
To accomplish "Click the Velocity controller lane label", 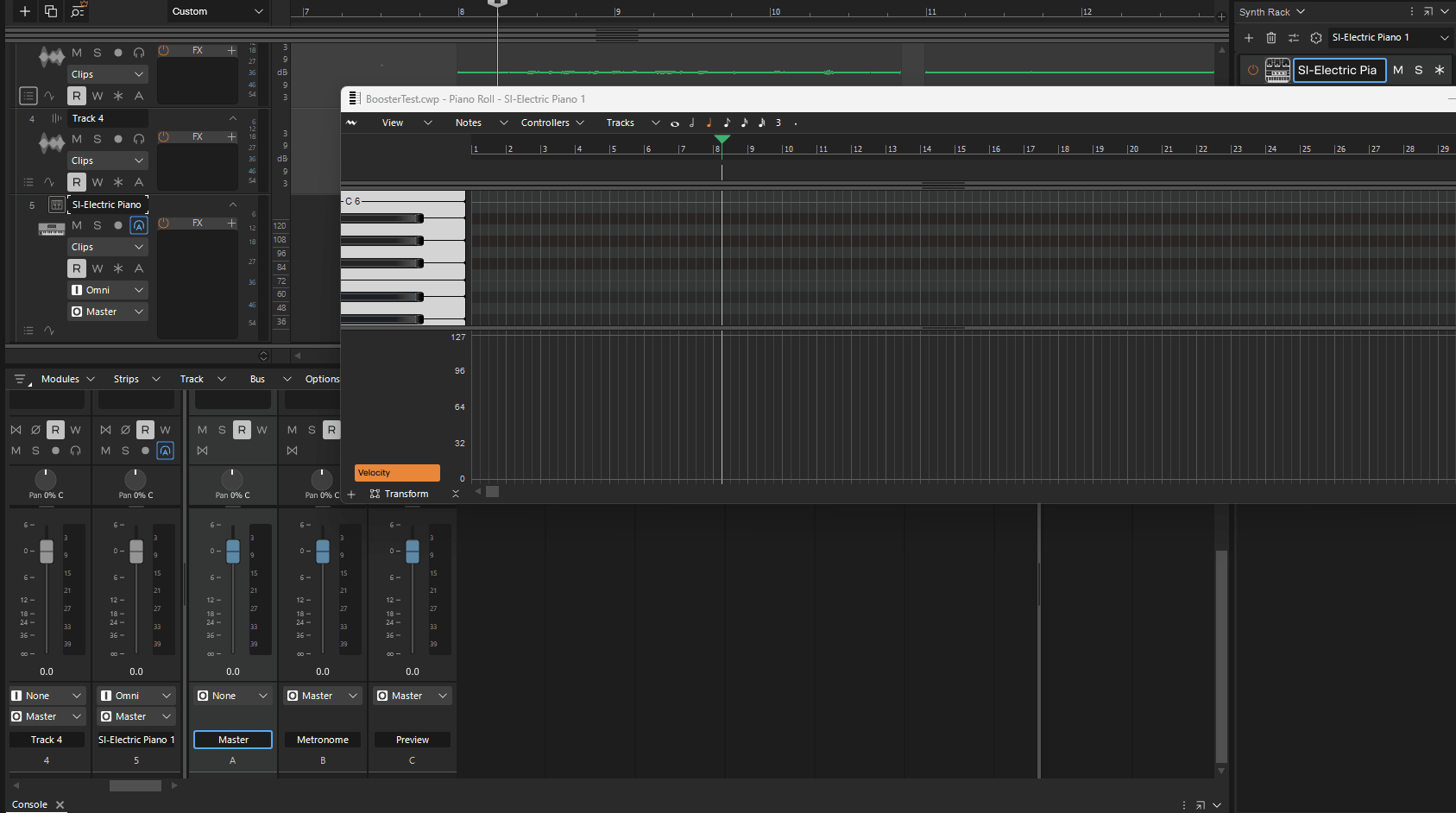I will 397,473.
